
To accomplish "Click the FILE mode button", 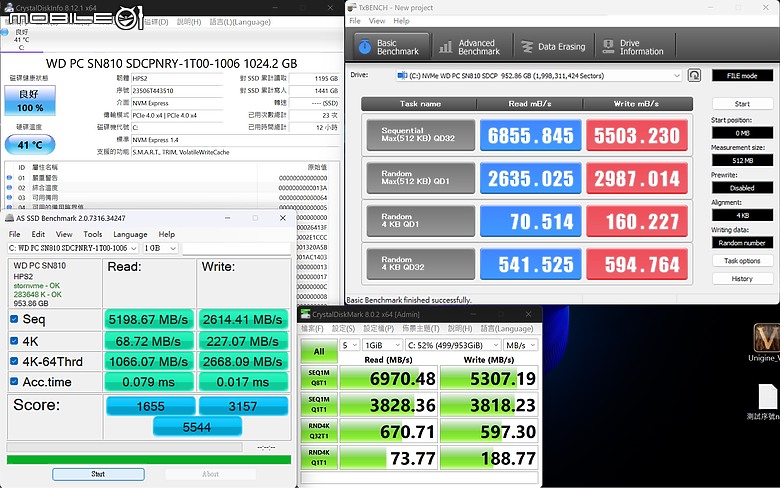I will [742, 76].
